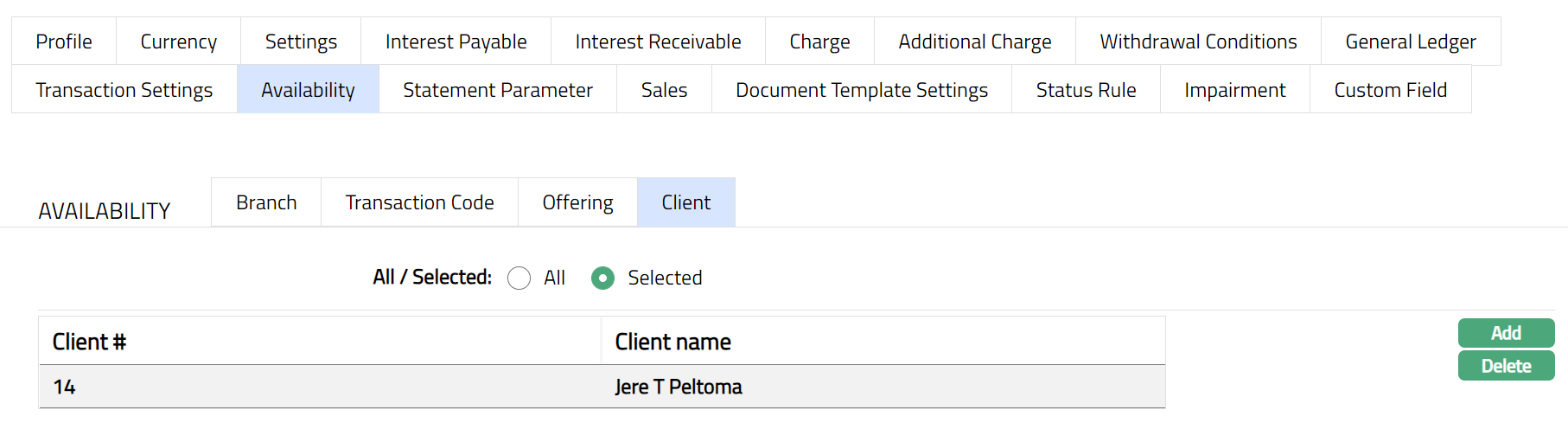Image resolution: width=1568 pixels, height=429 pixels.
Task: Select the Offering sub-tab
Action: [x=577, y=202]
